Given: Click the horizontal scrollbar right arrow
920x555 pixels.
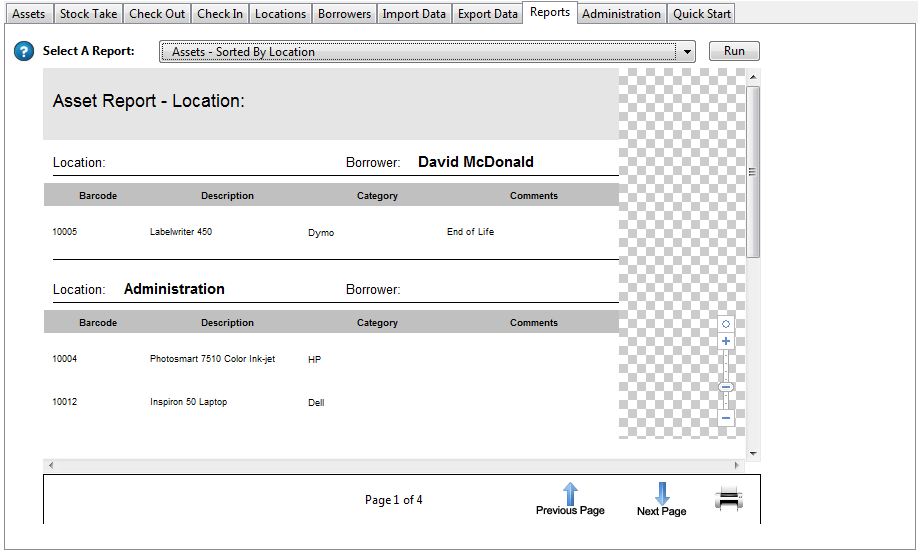Looking at the screenshot, I should coord(738,466).
